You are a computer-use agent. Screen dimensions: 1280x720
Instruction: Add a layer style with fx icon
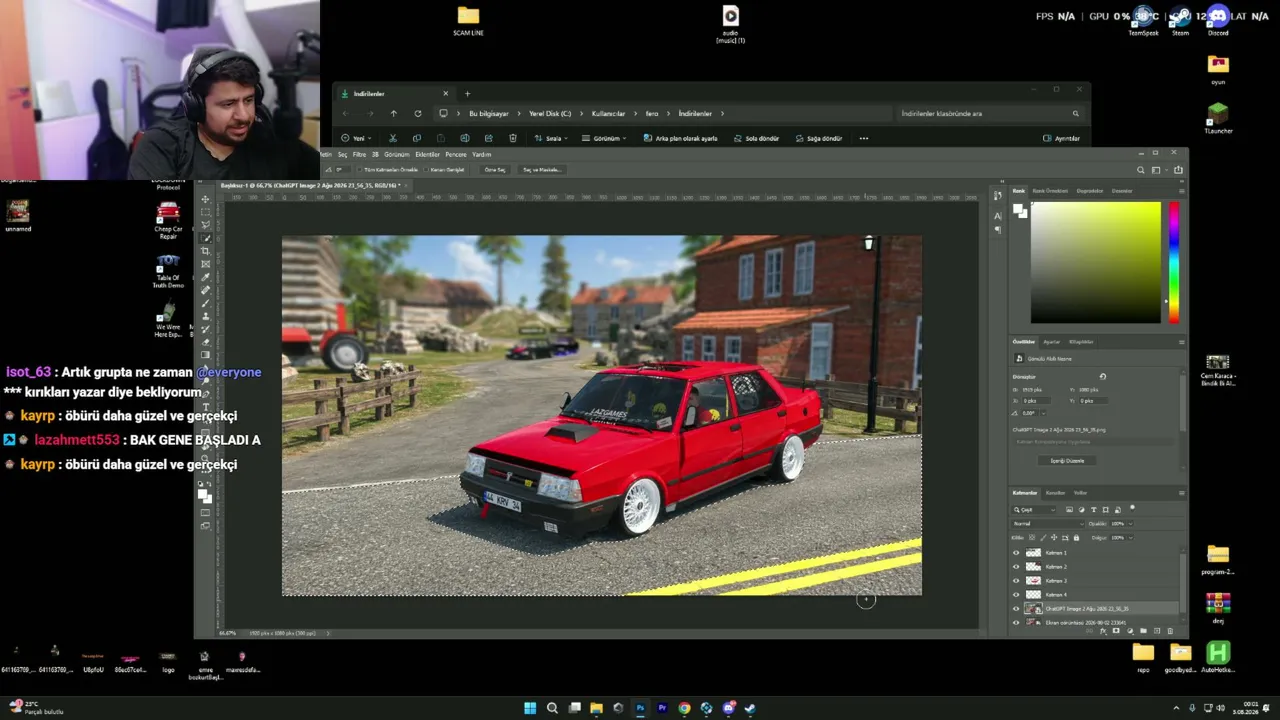(x=1105, y=631)
